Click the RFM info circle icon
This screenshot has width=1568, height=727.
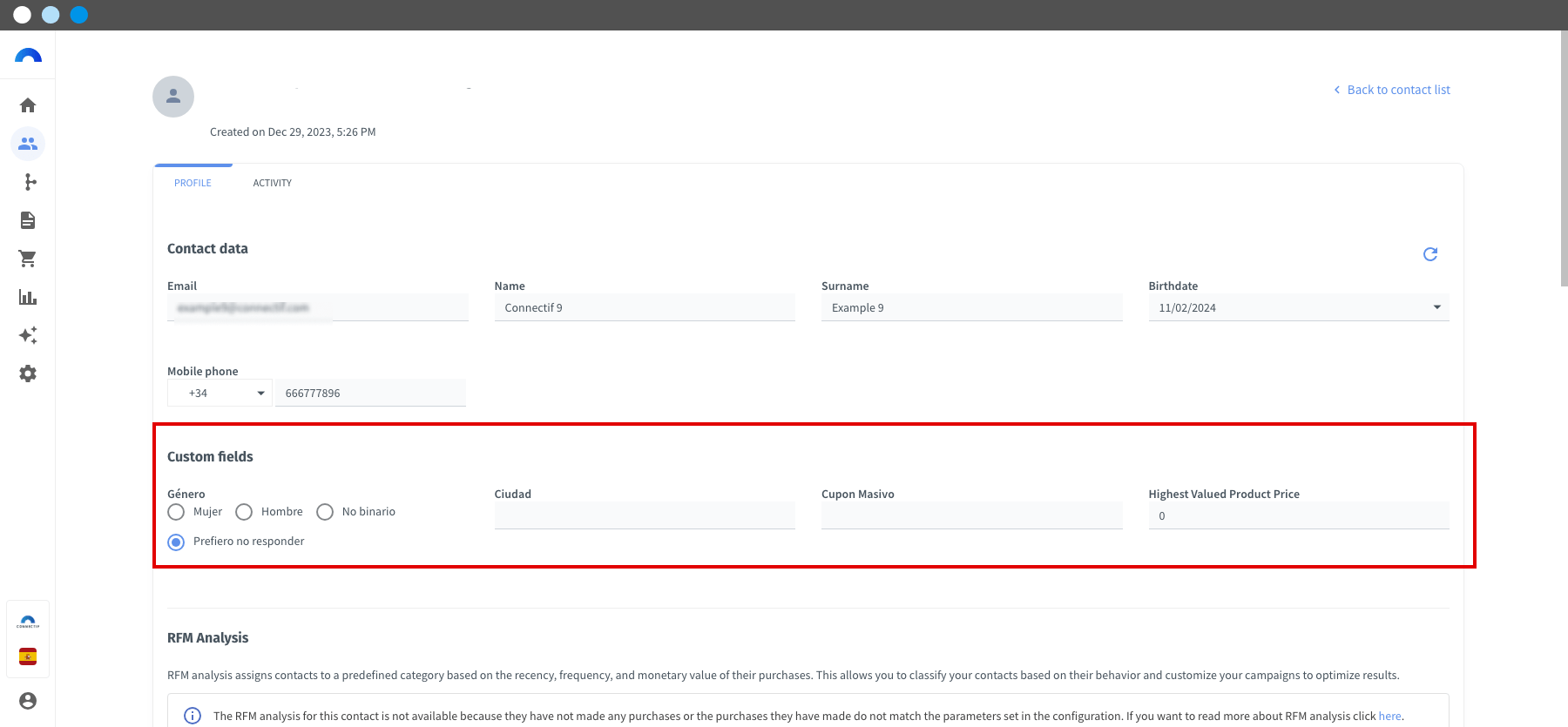(193, 716)
